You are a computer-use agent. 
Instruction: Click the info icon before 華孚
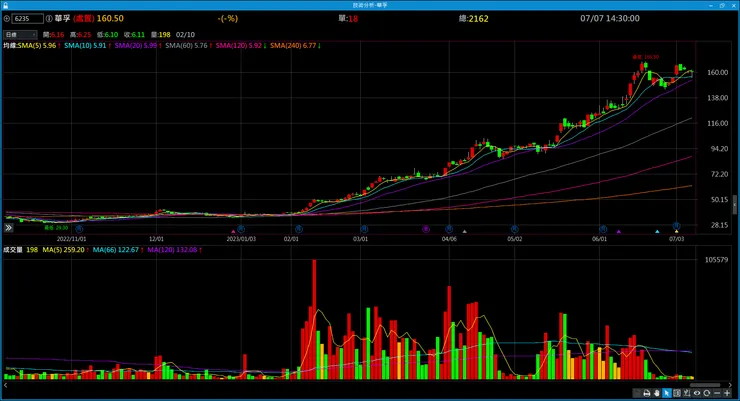coord(49,19)
